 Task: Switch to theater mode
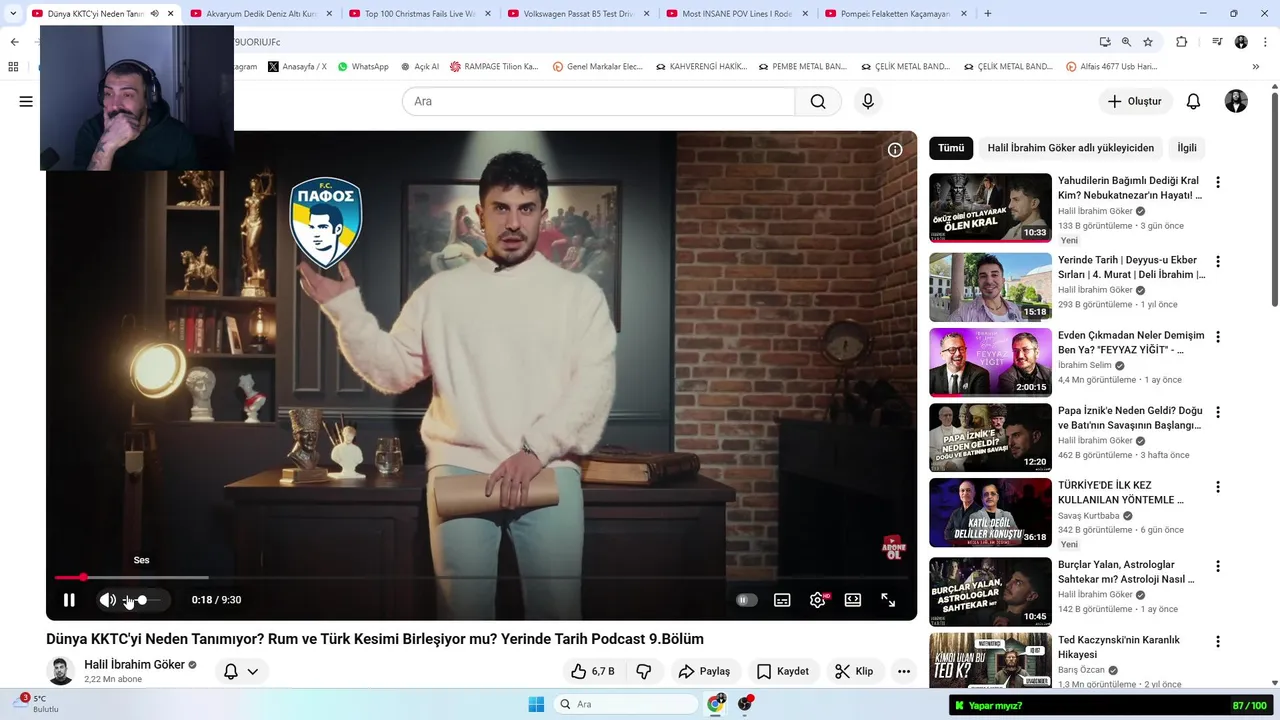tap(853, 600)
